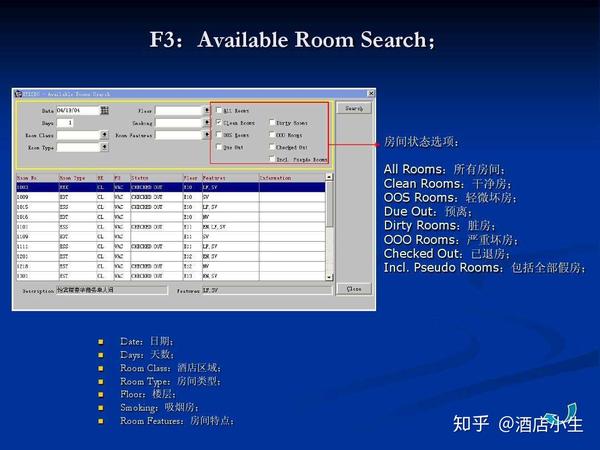Click the Information column header
This screenshot has width=600, height=450.
pyautogui.click(x=292, y=178)
